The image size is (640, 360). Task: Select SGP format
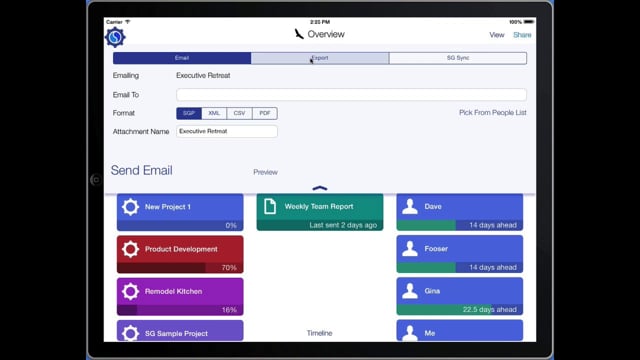tap(189, 113)
